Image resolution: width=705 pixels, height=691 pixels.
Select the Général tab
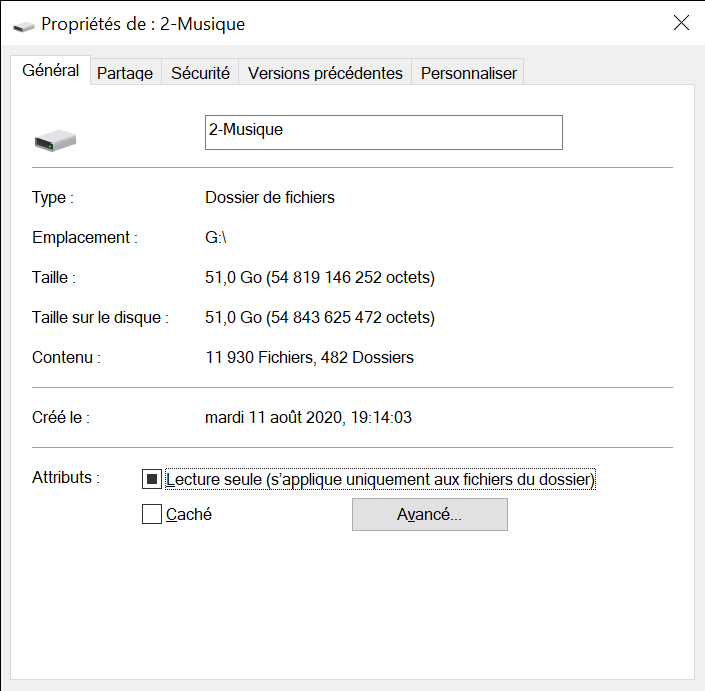tap(51, 71)
